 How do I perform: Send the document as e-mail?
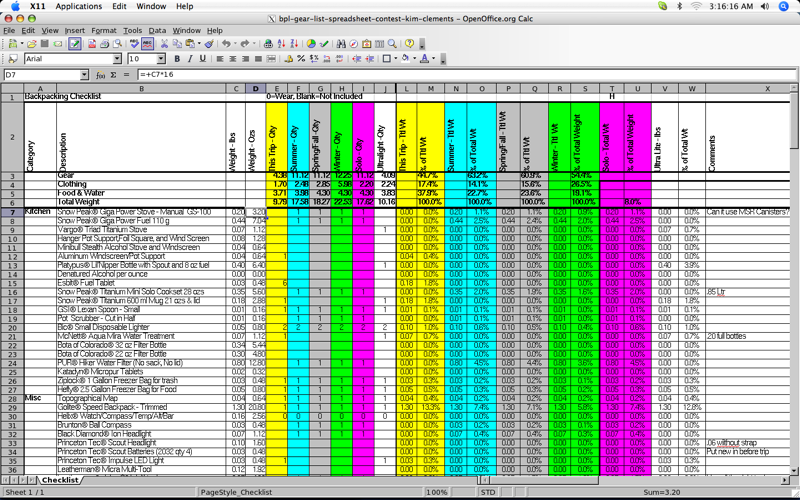tap(58, 44)
